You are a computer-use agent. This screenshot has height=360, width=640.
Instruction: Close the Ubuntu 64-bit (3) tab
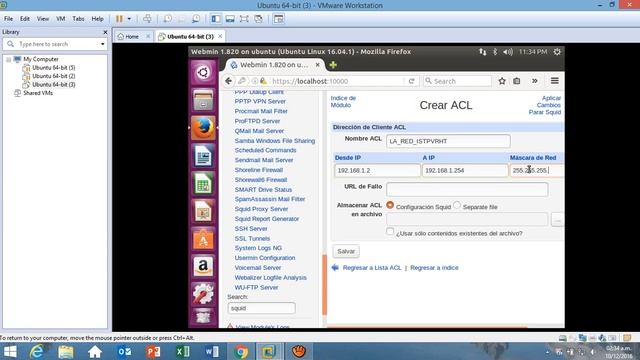pyautogui.click(x=220, y=36)
